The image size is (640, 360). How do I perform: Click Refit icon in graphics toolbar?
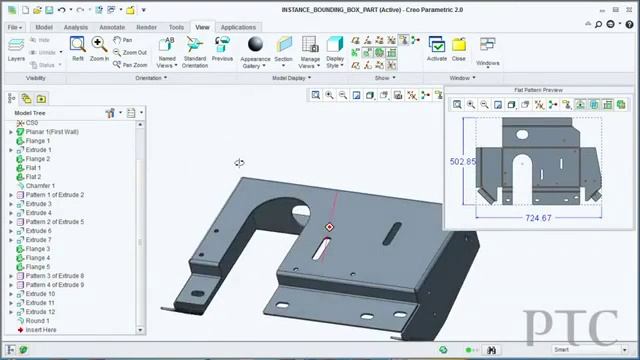[316, 95]
